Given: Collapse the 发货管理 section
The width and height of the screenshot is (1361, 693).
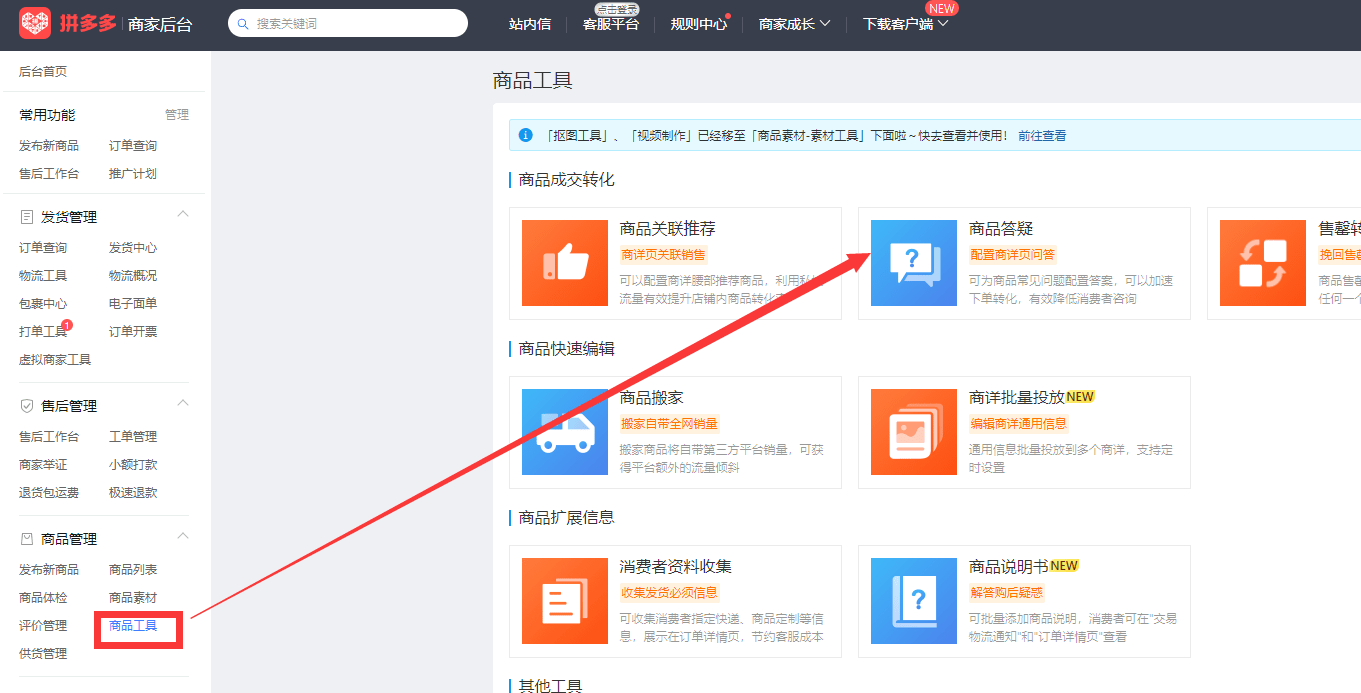Looking at the screenshot, I should click(x=181, y=213).
